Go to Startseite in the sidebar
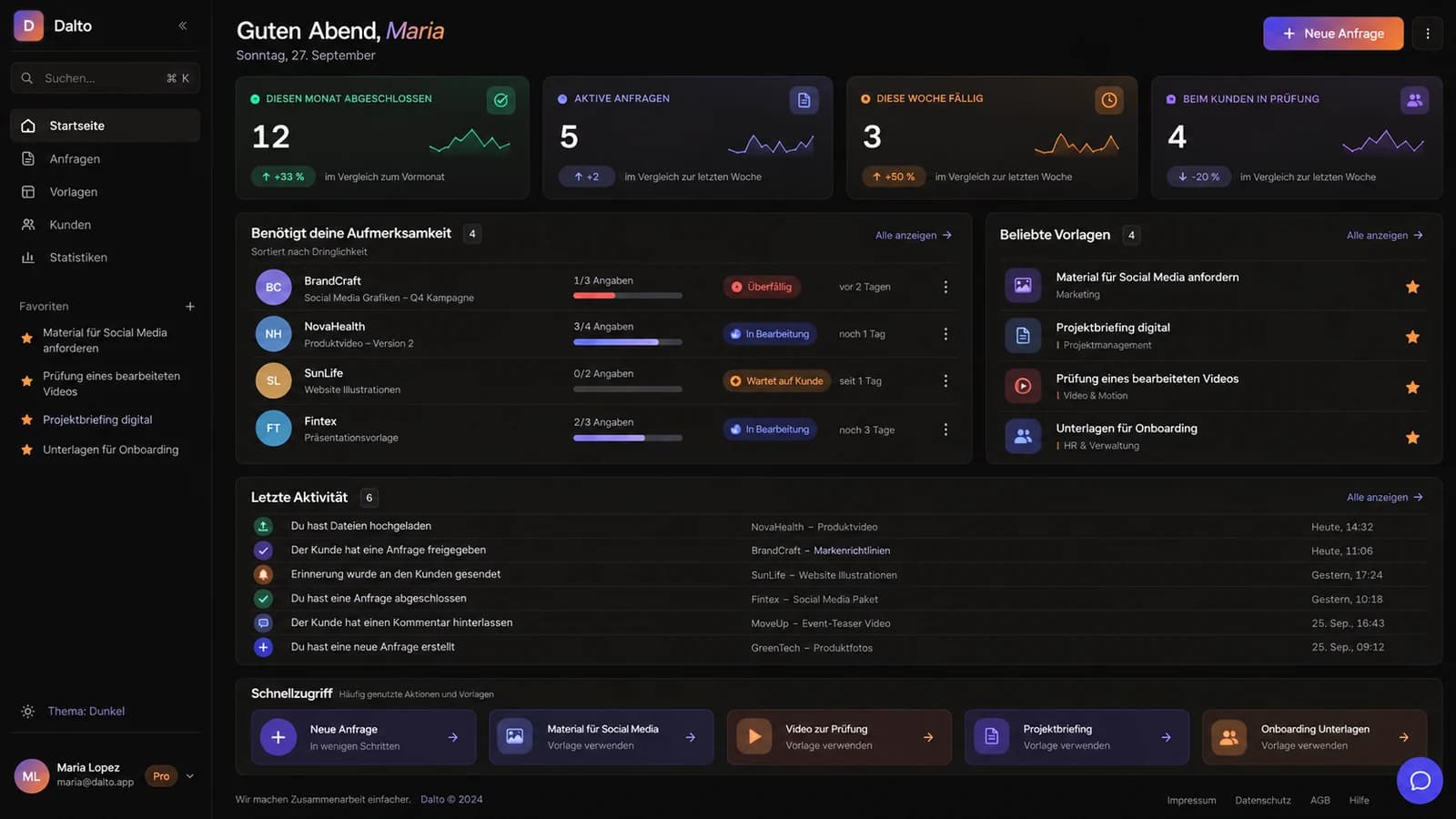The height and width of the screenshot is (819, 1456). [x=105, y=126]
